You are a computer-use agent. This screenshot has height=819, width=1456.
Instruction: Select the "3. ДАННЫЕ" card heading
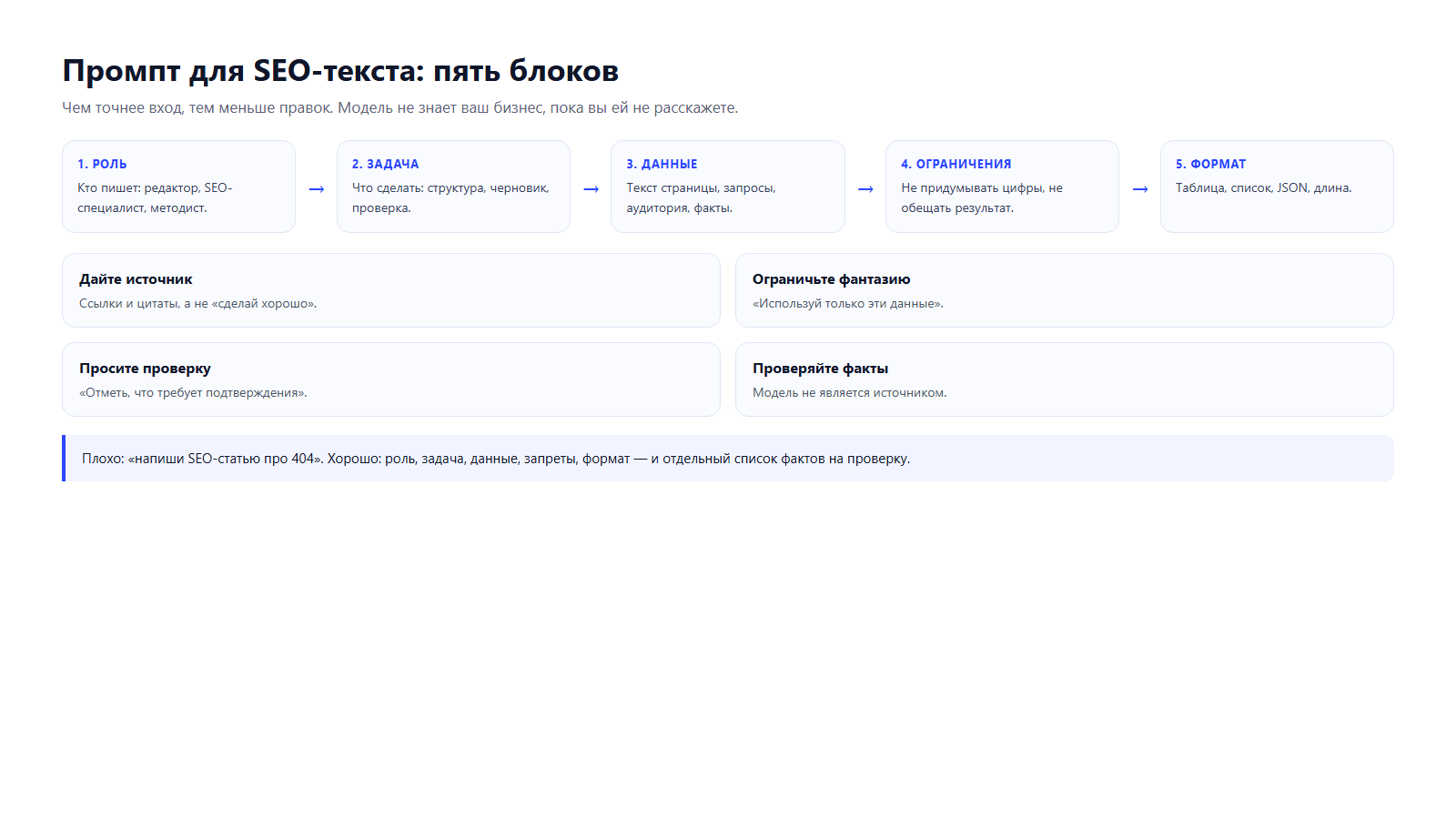click(x=662, y=164)
